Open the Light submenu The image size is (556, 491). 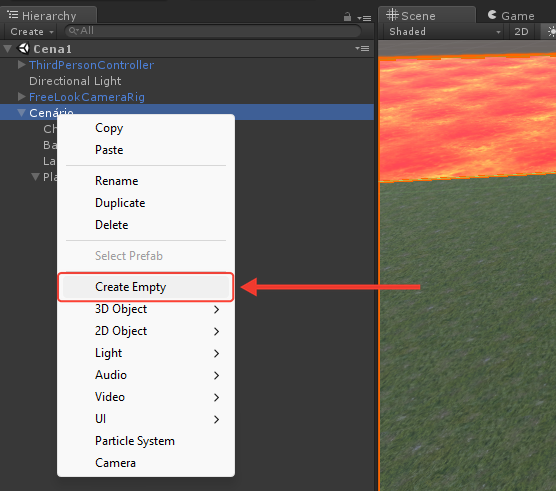(146, 353)
